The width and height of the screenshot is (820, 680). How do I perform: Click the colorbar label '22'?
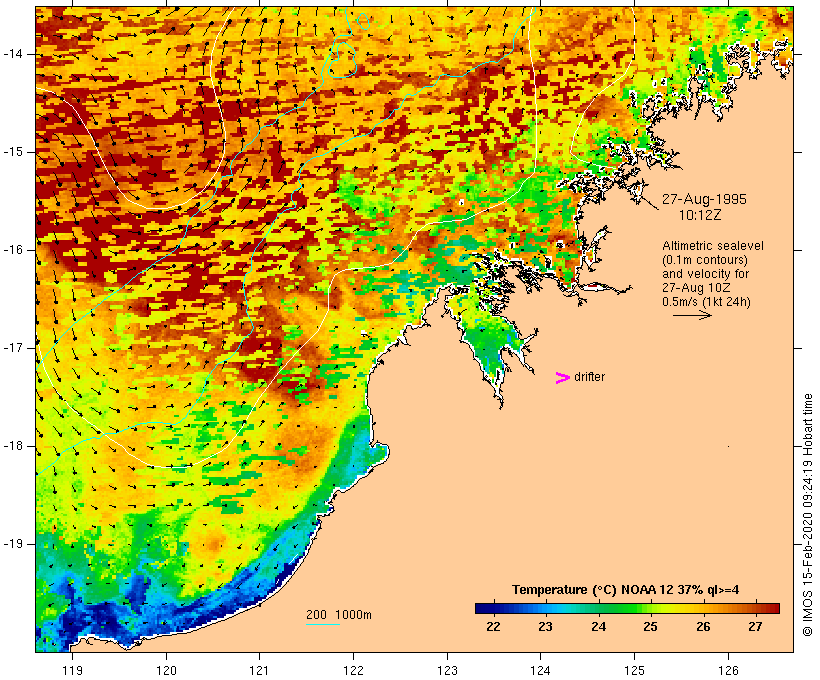(493, 627)
